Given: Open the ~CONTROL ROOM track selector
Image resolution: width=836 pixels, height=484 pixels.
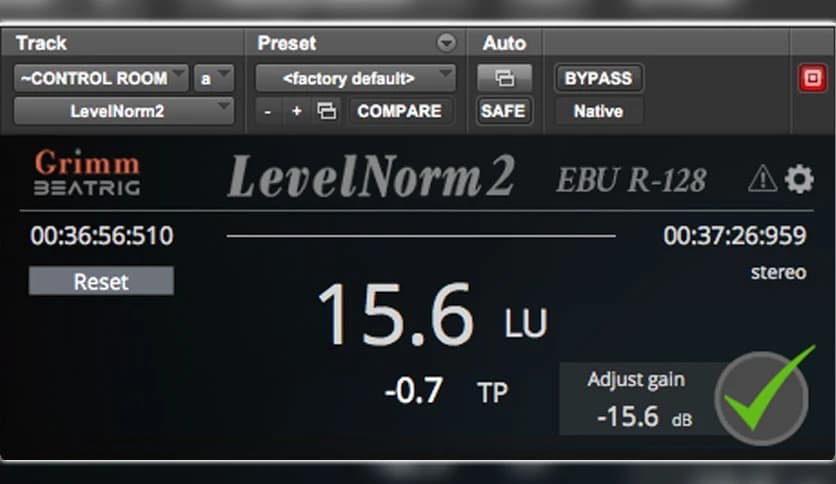Looking at the screenshot, I should click(x=101, y=78).
